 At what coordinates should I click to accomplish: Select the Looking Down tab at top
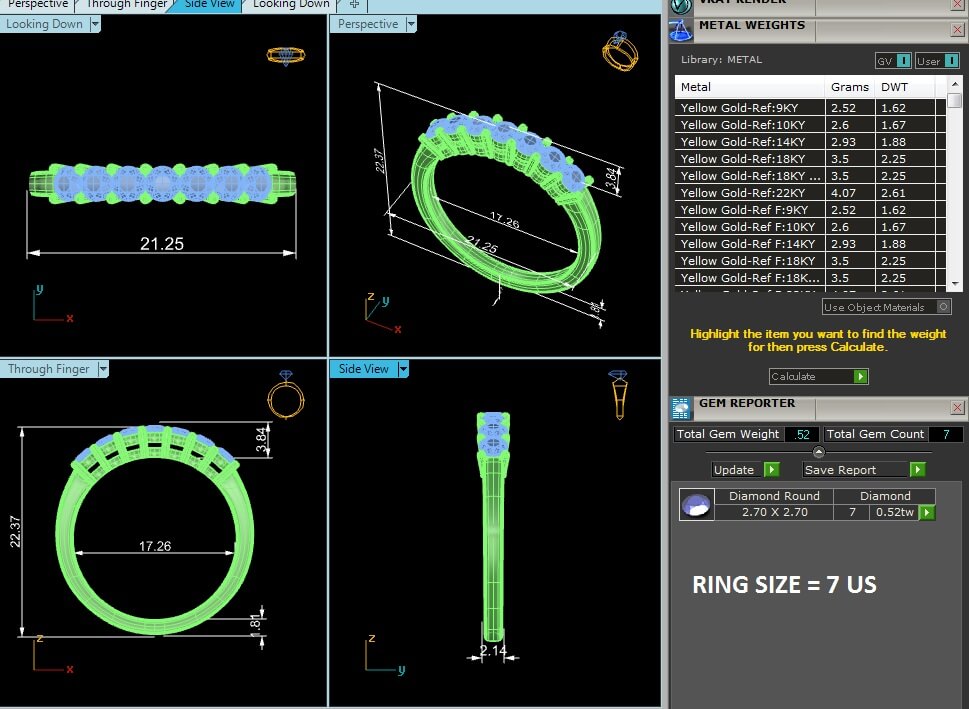pyautogui.click(x=291, y=4)
